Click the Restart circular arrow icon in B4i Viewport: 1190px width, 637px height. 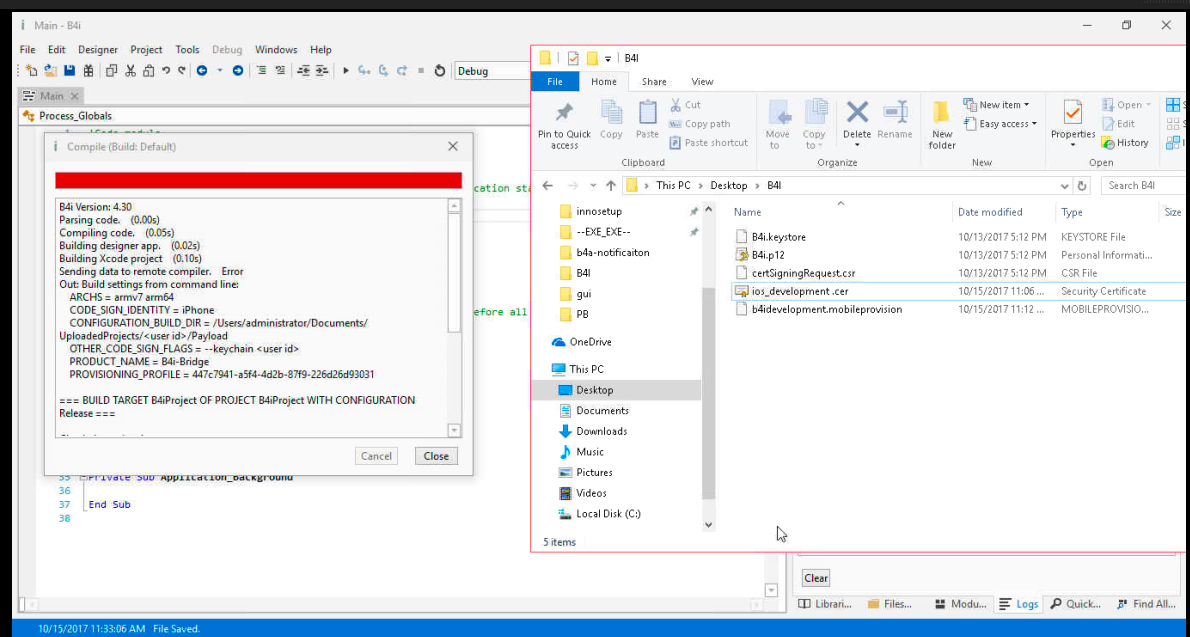click(439, 71)
